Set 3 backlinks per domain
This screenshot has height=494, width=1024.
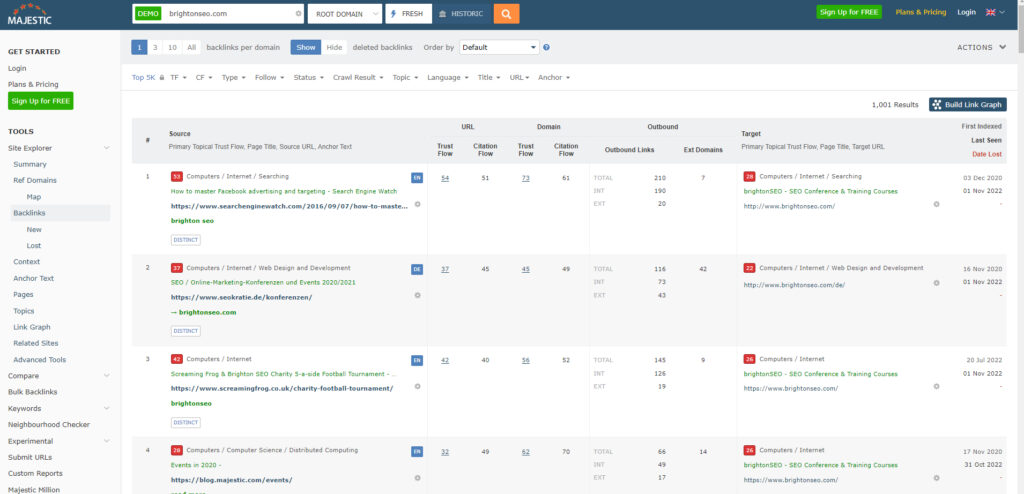tap(155, 47)
